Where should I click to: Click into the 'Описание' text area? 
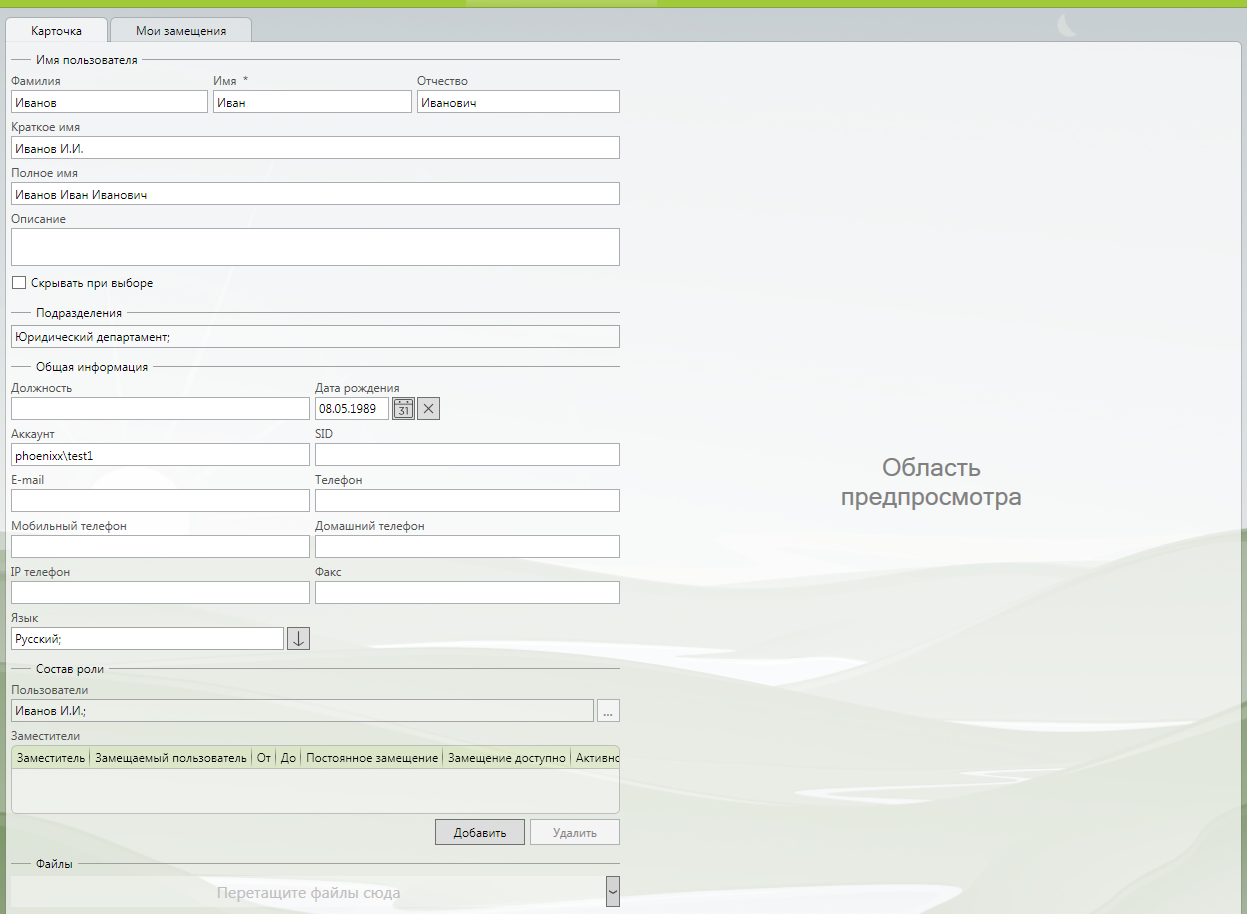click(x=315, y=247)
